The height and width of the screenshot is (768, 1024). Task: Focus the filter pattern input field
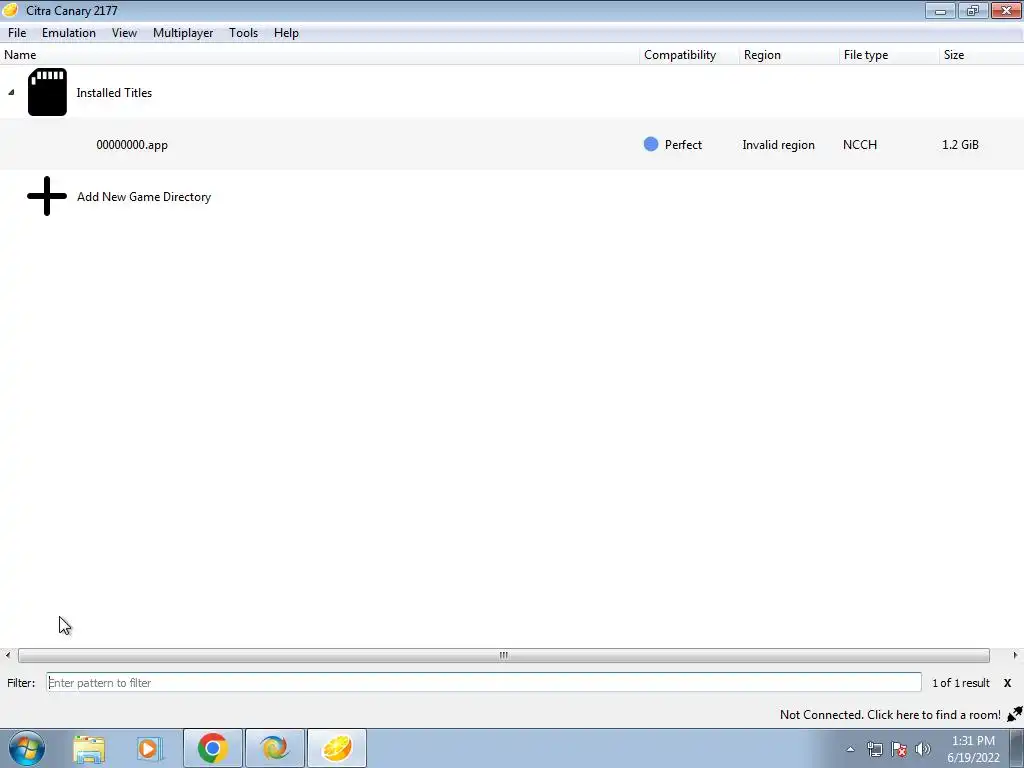[x=484, y=682]
